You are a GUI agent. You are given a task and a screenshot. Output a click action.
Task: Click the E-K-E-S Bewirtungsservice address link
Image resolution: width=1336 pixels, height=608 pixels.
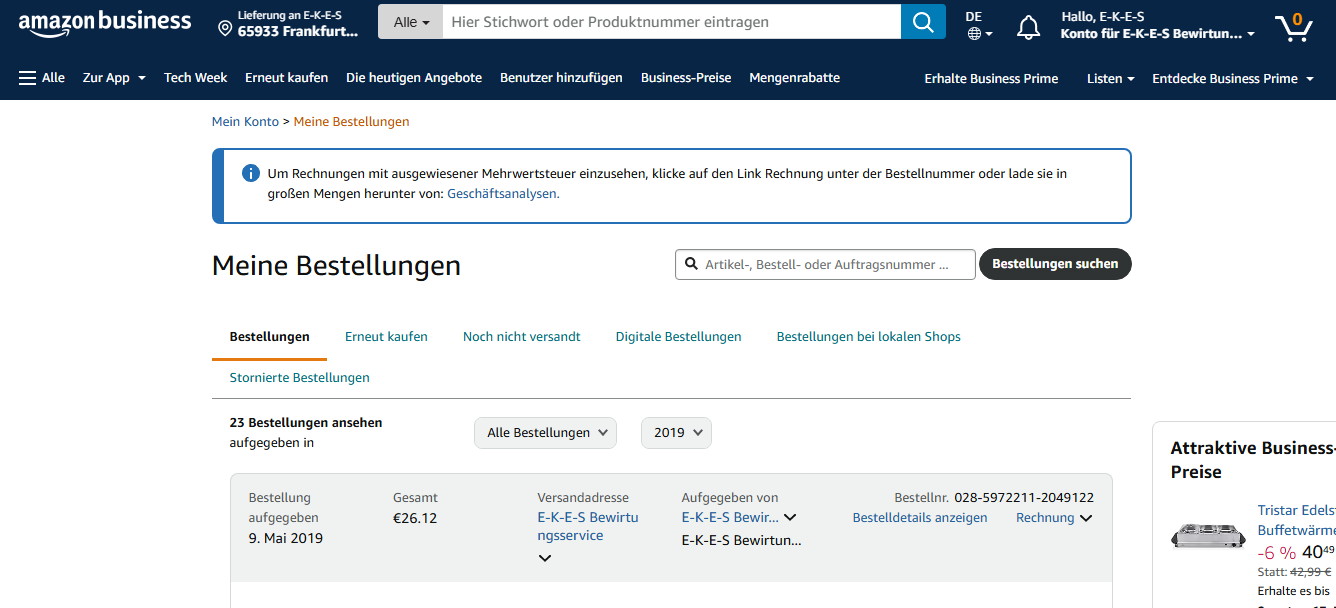(587, 526)
